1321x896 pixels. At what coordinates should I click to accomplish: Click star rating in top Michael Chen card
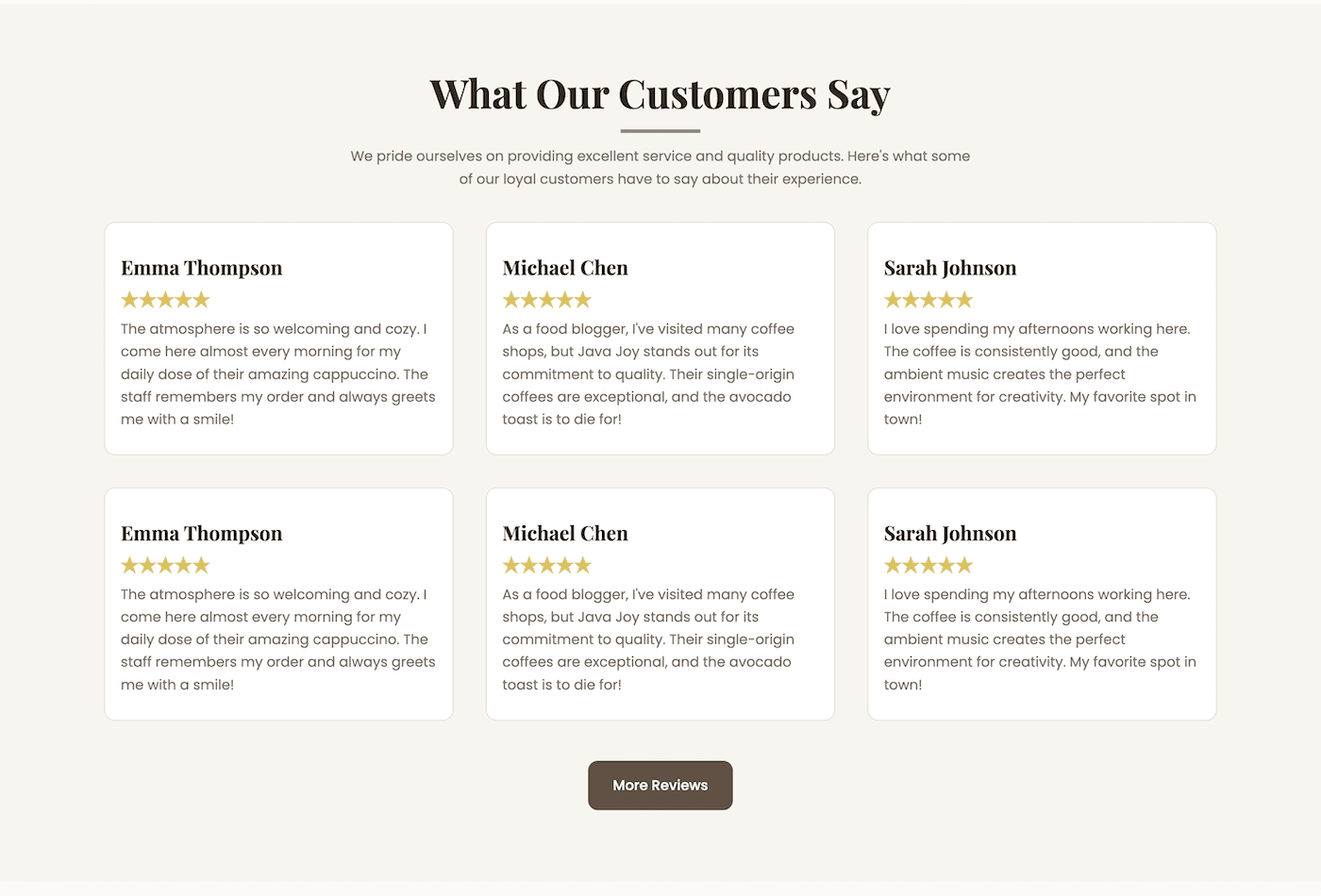click(547, 300)
